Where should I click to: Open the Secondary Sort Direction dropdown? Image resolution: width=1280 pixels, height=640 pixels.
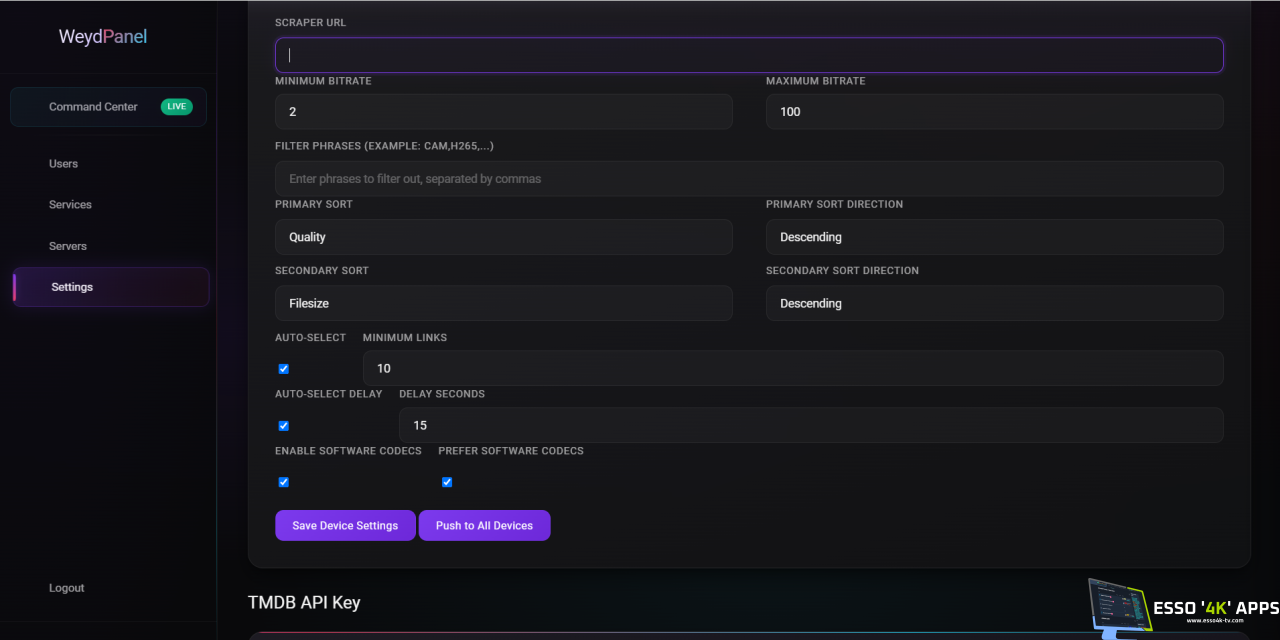click(995, 303)
